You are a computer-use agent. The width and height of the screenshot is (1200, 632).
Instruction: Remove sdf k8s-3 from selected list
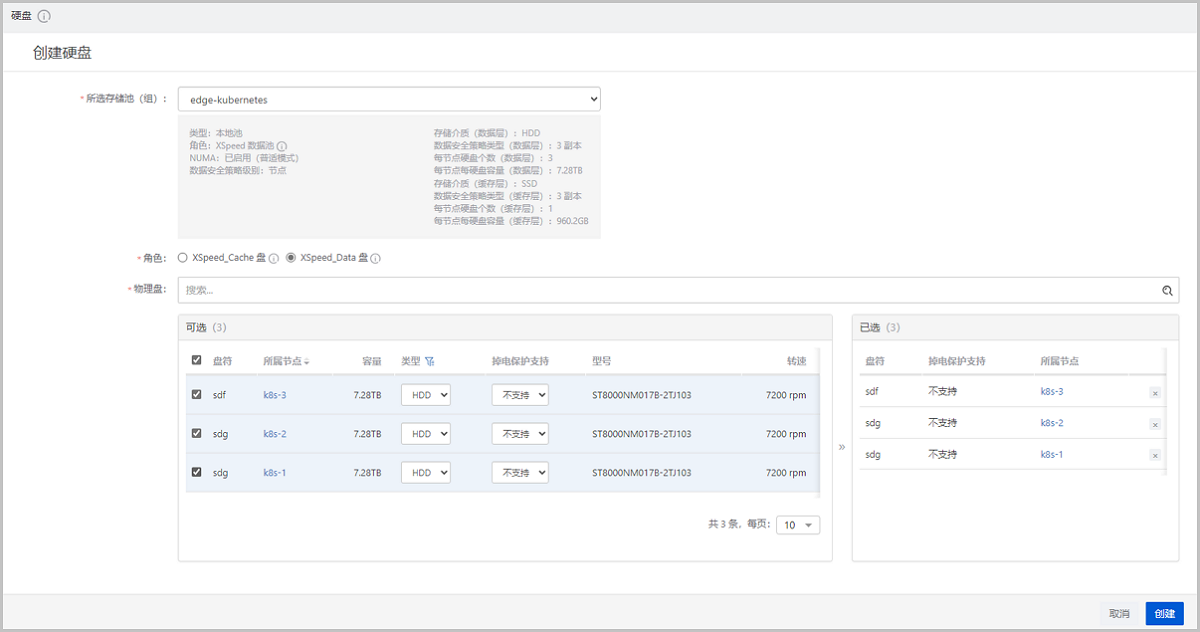(1155, 394)
